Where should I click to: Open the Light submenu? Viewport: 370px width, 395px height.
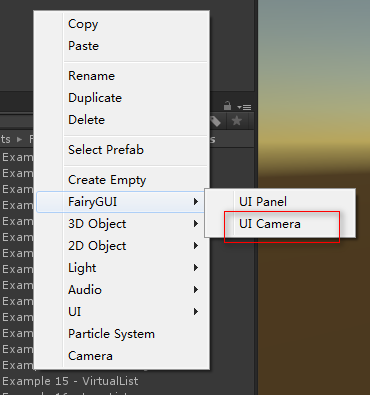122,268
